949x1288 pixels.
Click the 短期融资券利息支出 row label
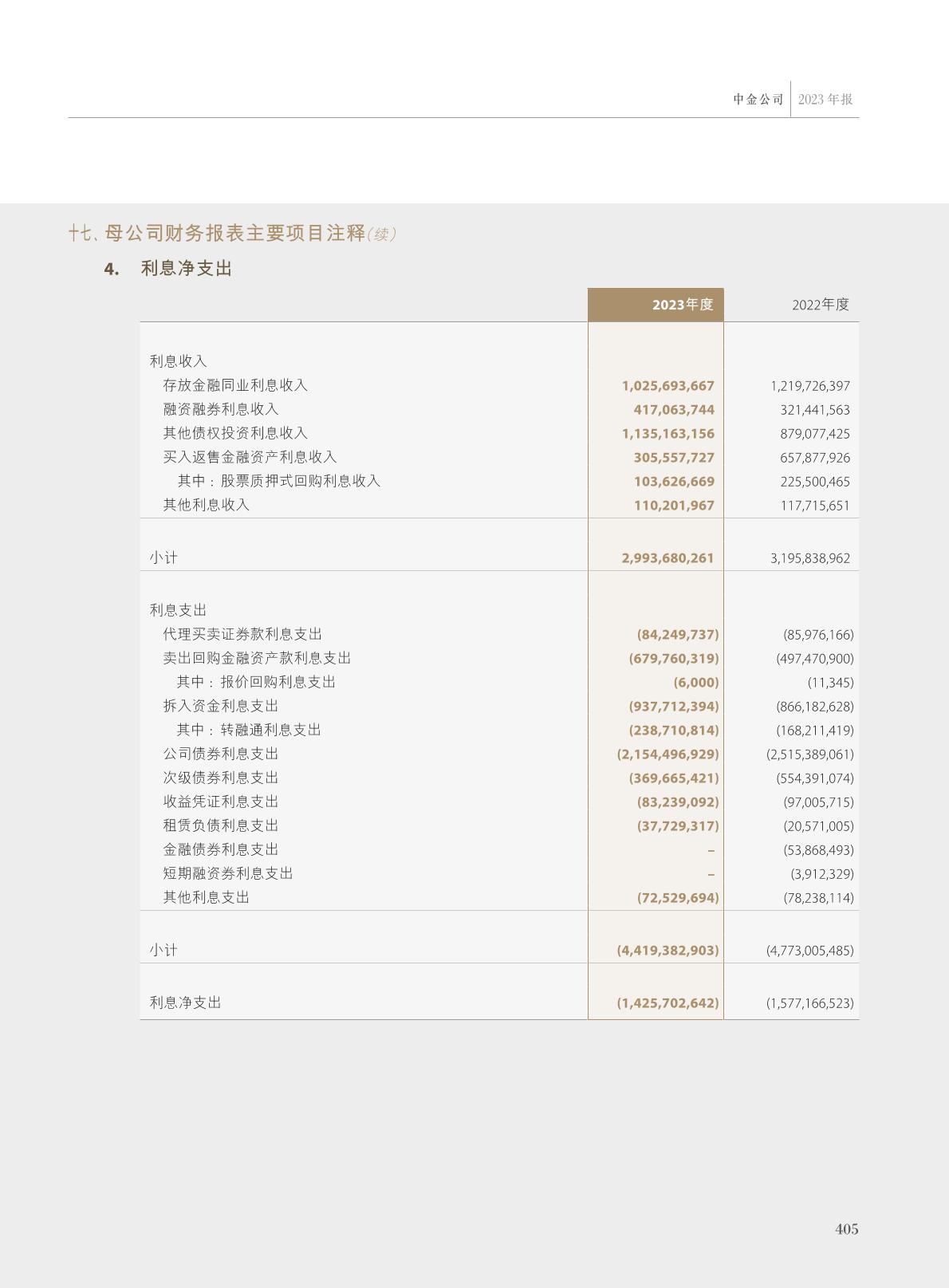[228, 873]
